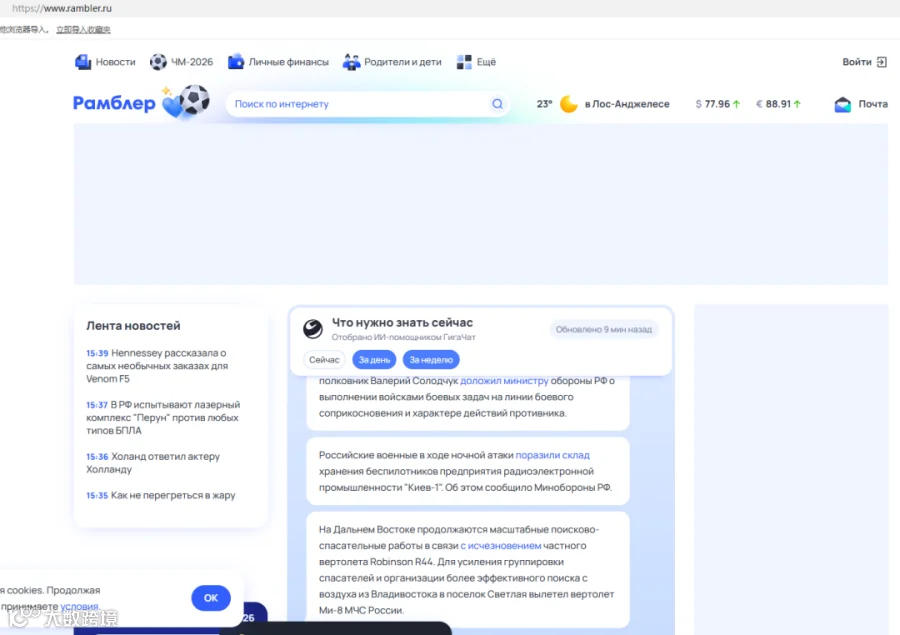Click the ЧМ-2026 soccer ball icon
900x635 pixels.
pyautogui.click(x=158, y=62)
